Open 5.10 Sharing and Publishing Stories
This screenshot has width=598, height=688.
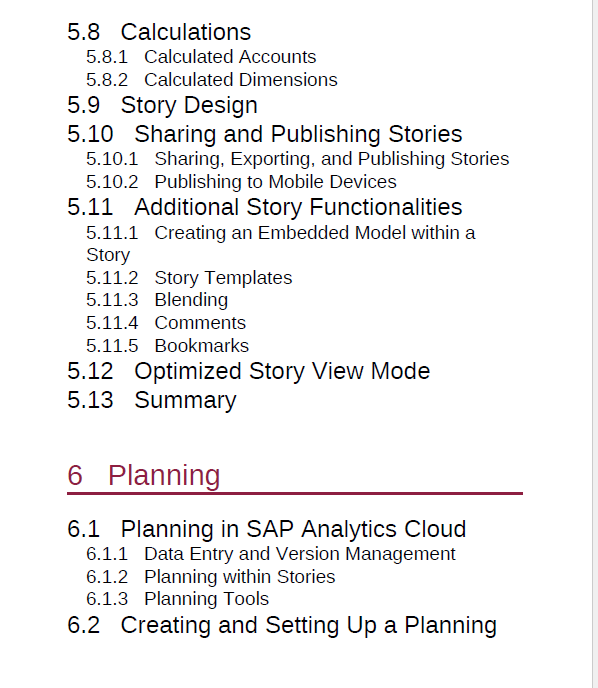(x=265, y=134)
